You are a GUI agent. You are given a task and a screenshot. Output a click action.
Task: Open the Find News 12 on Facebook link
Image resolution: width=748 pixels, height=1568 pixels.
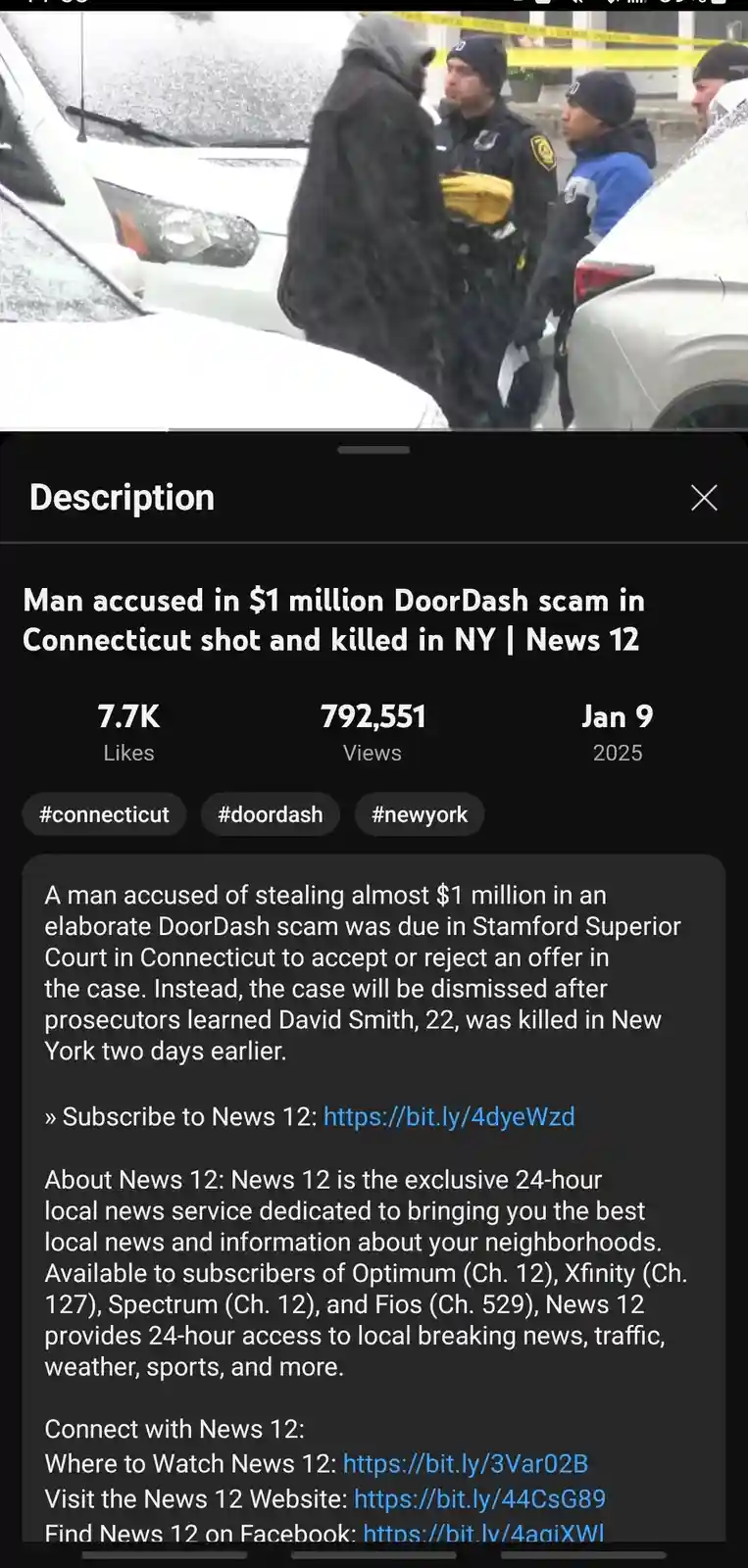(483, 1533)
